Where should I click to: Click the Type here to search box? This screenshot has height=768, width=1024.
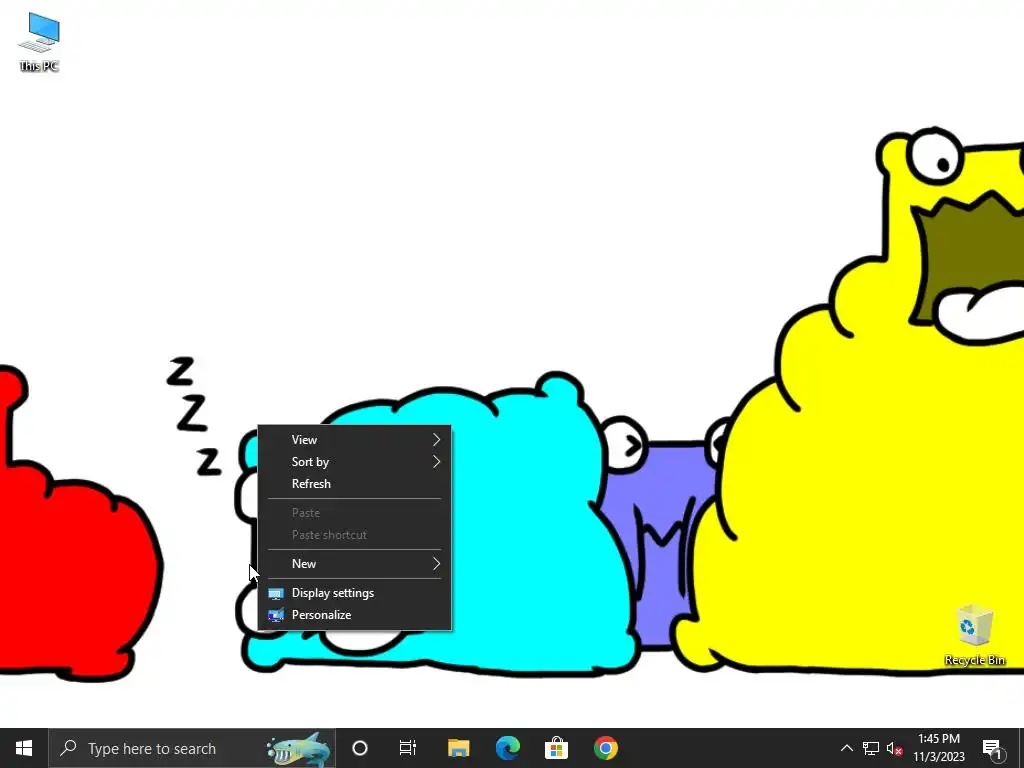[x=192, y=748]
